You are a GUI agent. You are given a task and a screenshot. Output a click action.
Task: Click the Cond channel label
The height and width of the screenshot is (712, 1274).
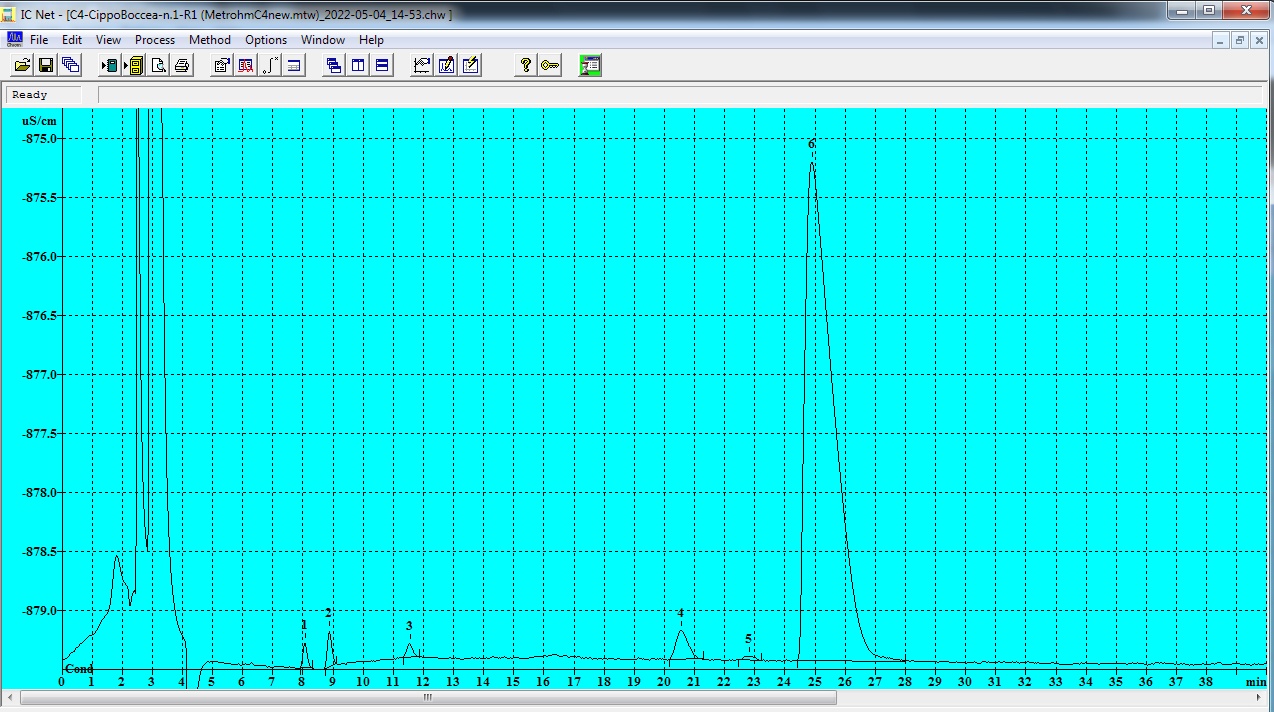tap(79, 669)
